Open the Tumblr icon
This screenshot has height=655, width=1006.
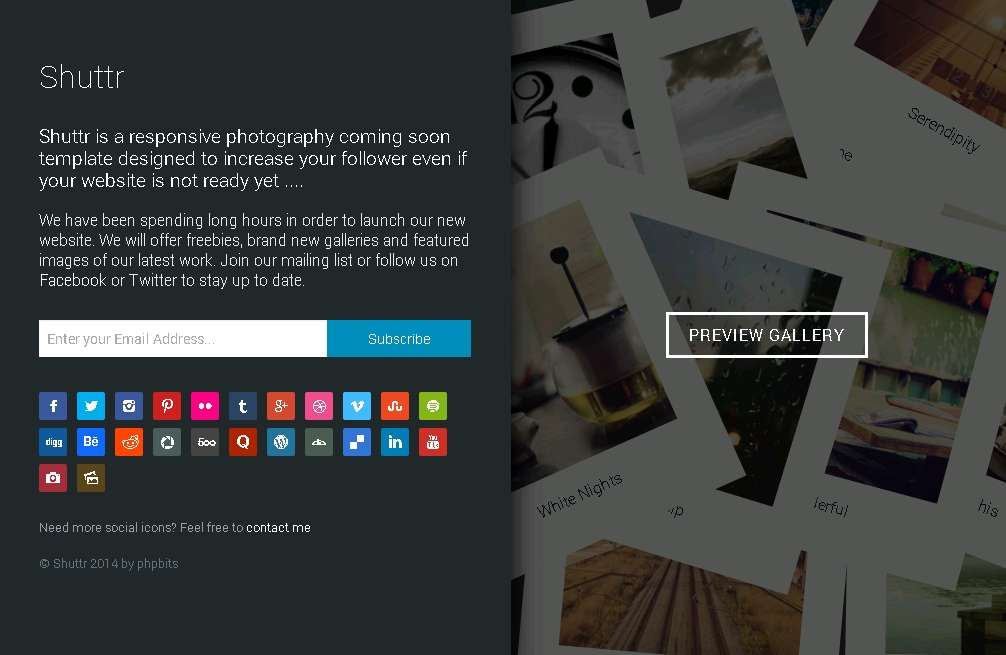[x=243, y=406]
